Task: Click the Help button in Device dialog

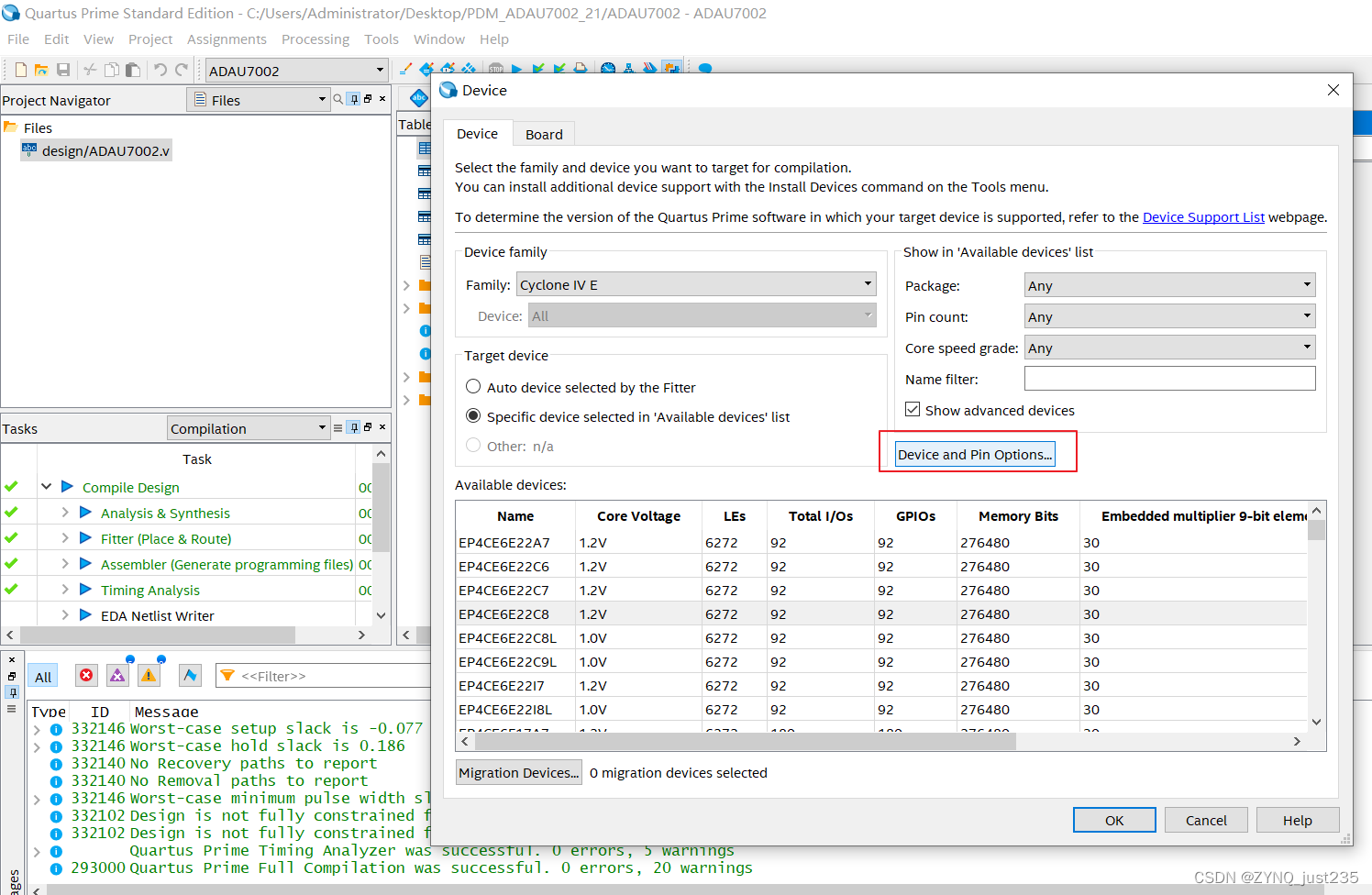Action: [1298, 820]
